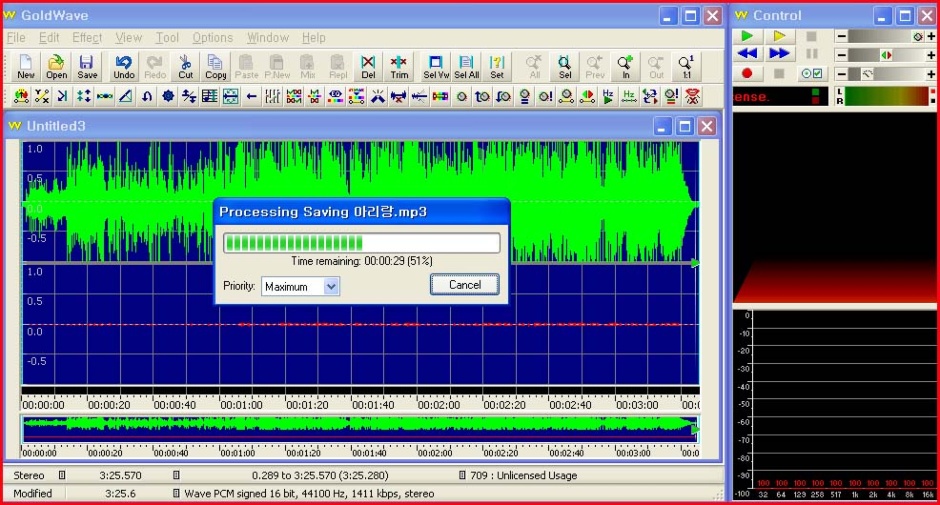This screenshot has height=505, width=940.
Task: Click the left-arrow Reverse effect icon
Action: 252,96
